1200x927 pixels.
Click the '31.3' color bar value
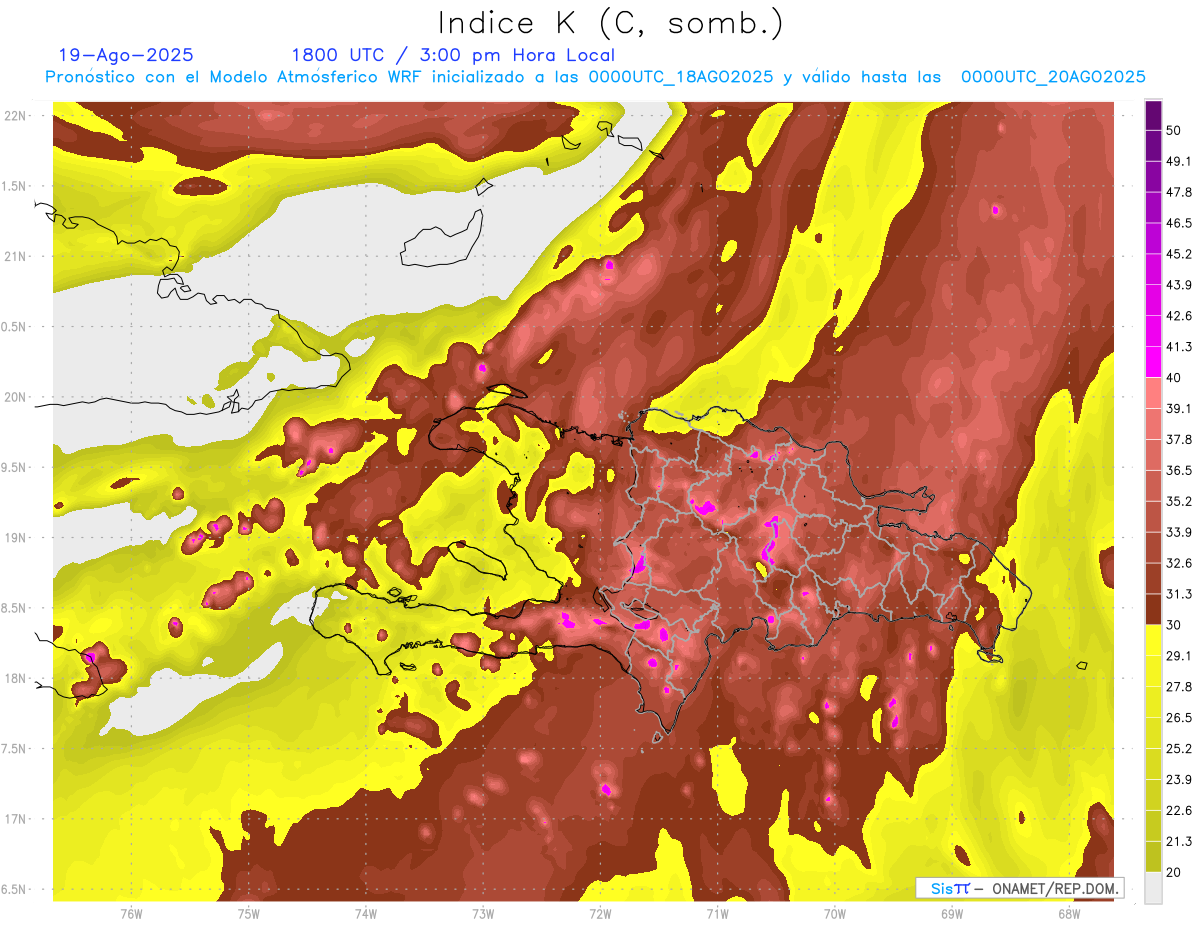tap(1179, 594)
